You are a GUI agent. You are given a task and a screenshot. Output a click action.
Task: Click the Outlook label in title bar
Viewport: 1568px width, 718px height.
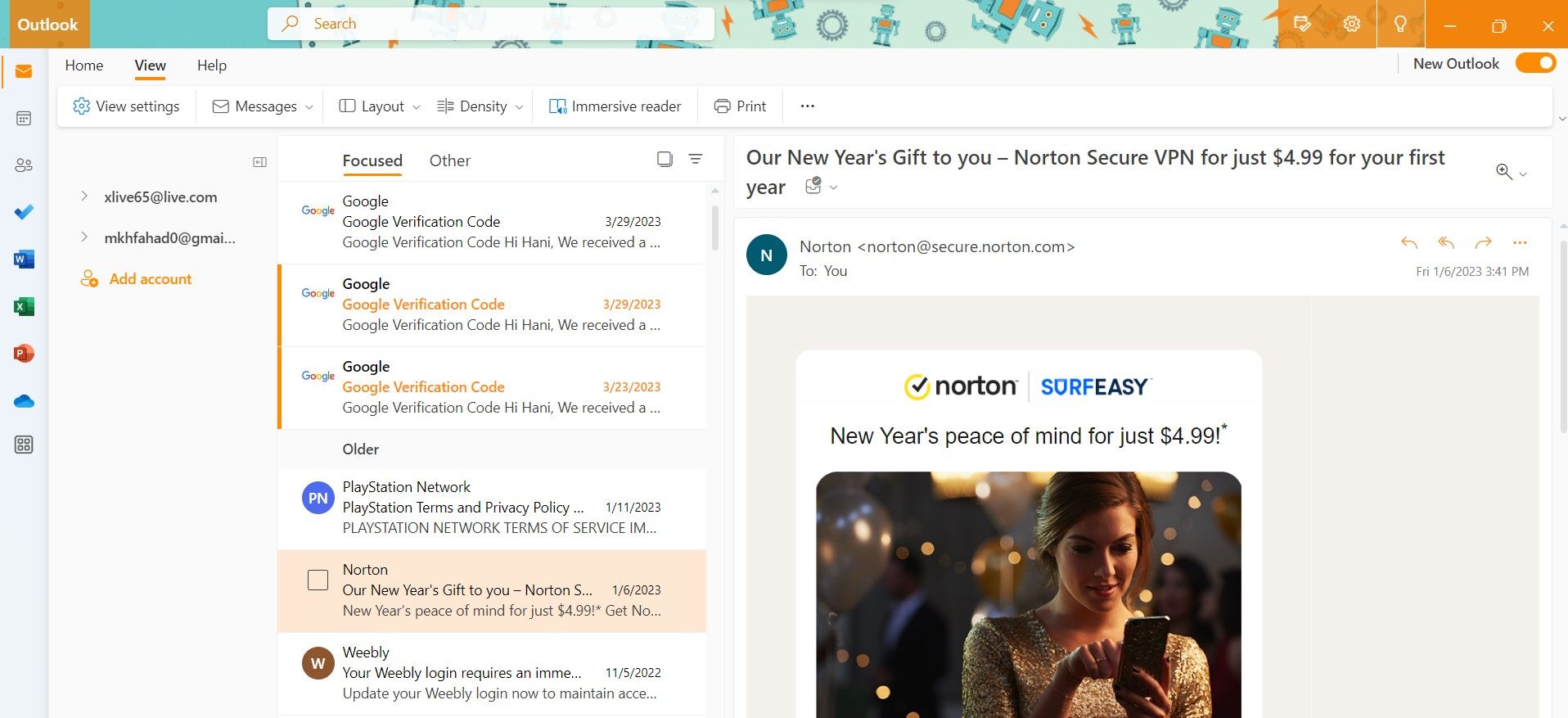click(x=47, y=25)
